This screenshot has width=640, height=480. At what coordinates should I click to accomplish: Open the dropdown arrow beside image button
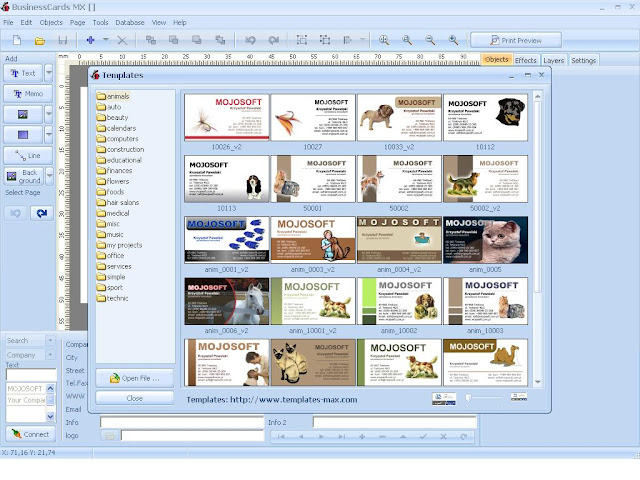tap(49, 114)
